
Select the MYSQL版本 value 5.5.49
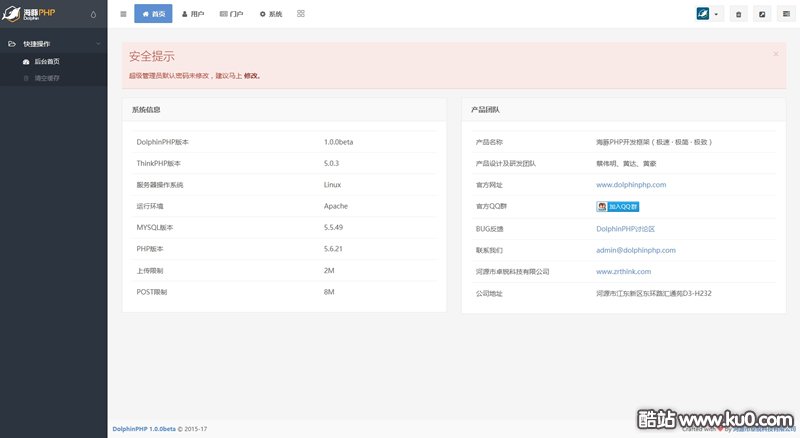333,227
